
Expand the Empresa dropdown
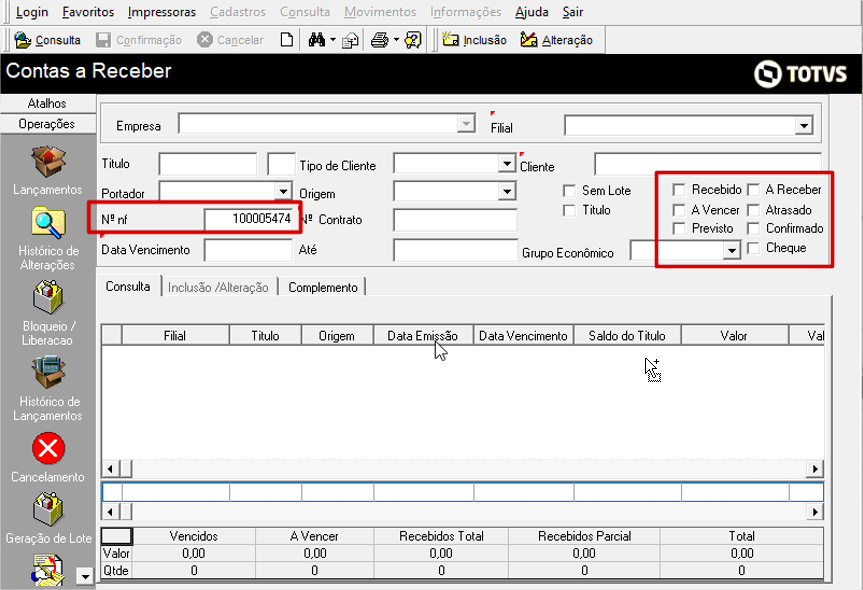click(x=466, y=124)
